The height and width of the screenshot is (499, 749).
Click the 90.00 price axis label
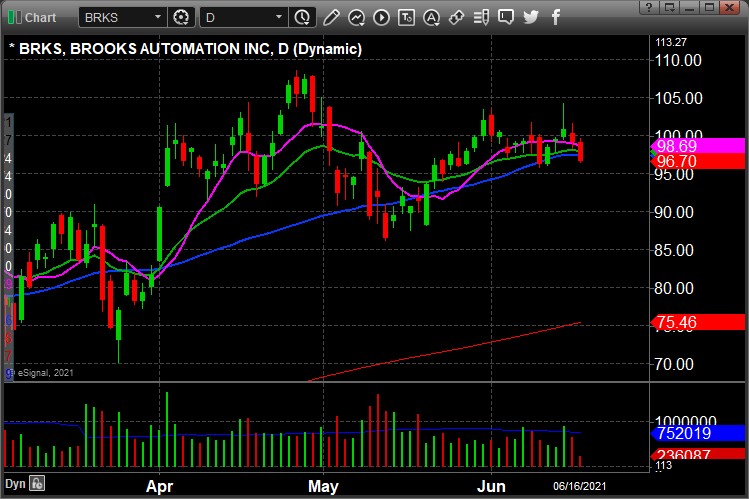(x=674, y=212)
